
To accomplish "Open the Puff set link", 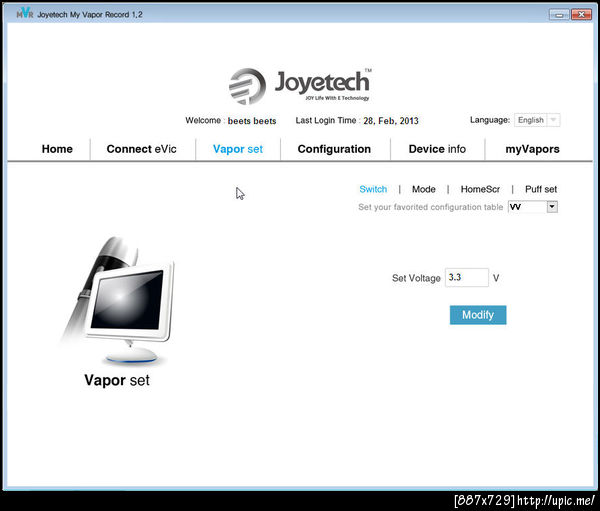I will (541, 189).
